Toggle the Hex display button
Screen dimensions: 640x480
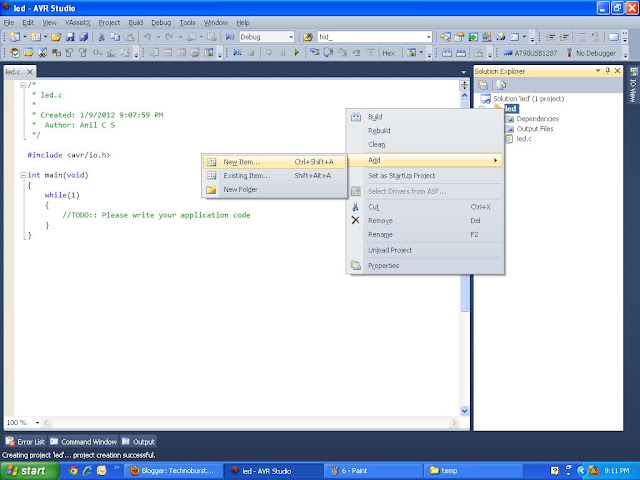389,53
